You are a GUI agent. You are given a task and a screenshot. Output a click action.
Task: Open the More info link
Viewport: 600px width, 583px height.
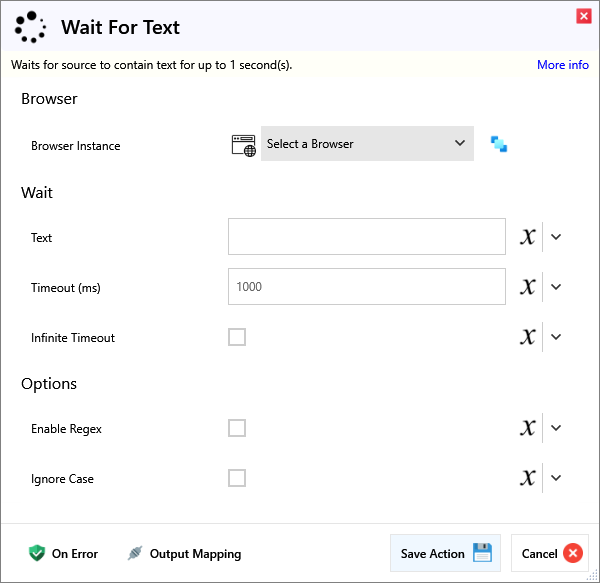pos(563,65)
